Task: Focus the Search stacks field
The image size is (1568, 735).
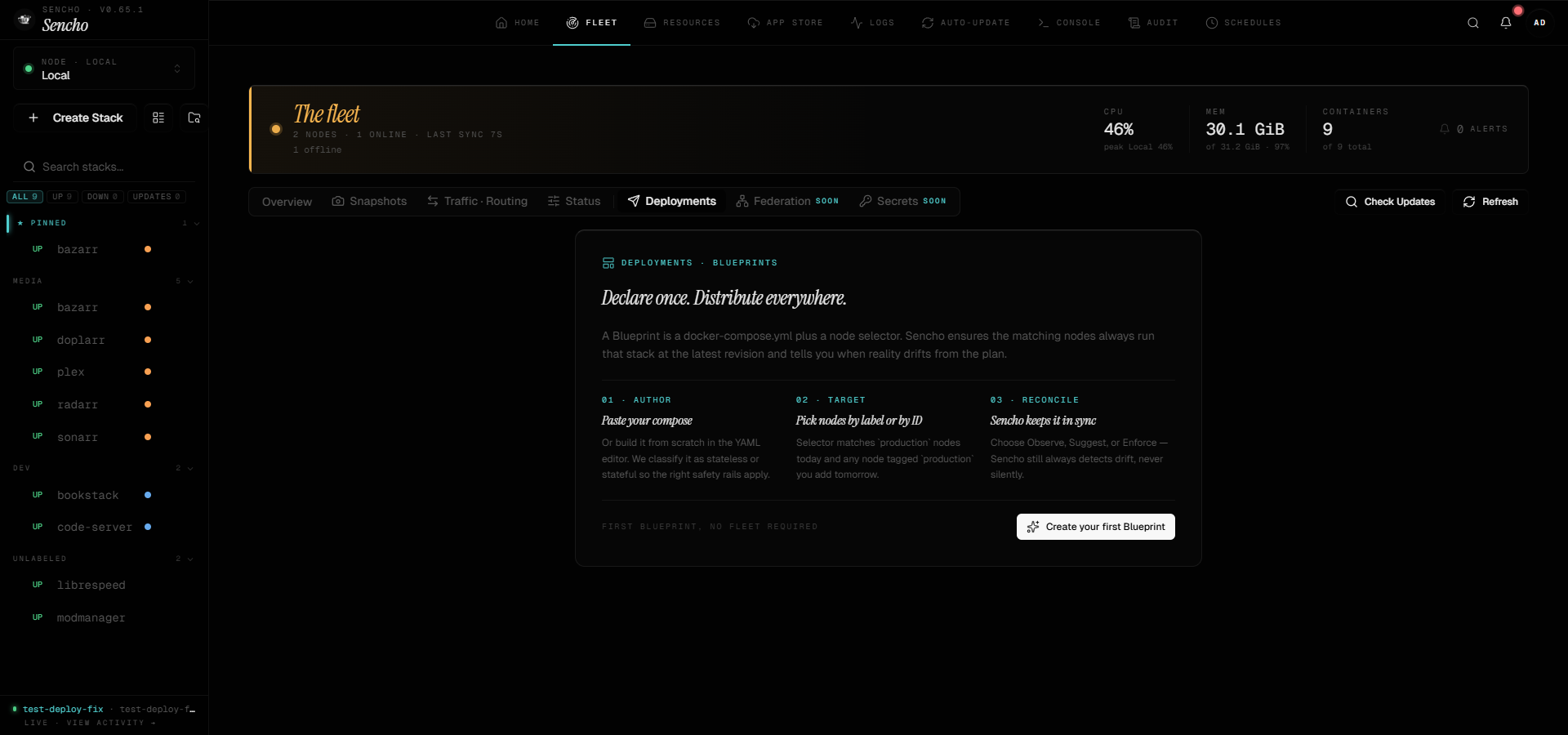Action: (105, 167)
